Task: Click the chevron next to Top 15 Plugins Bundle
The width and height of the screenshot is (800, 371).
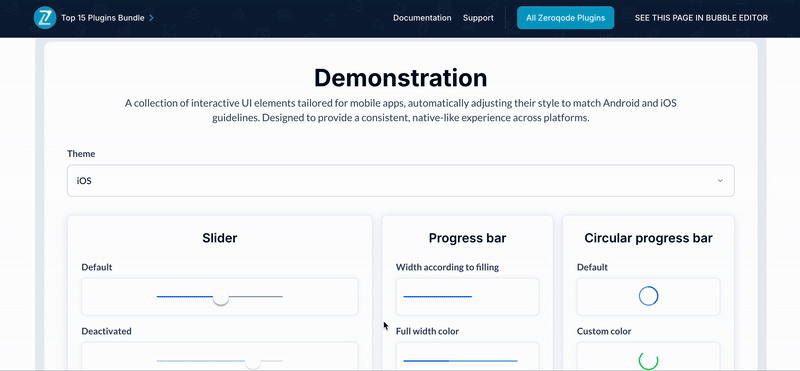Action: click(151, 18)
